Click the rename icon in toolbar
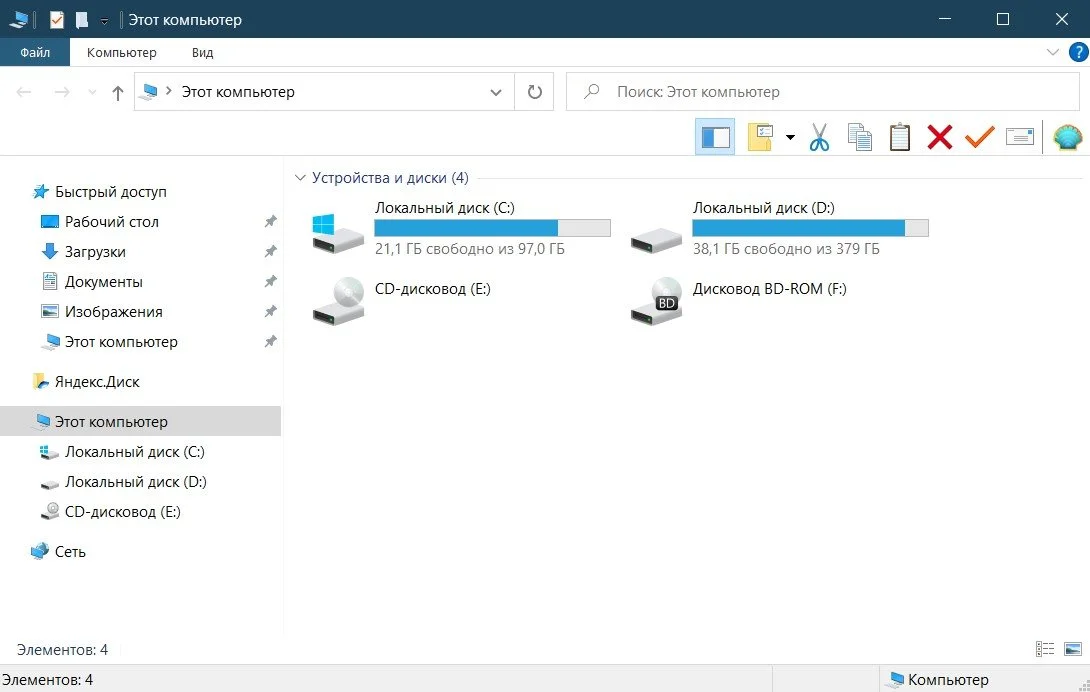Viewport: 1090px width, 692px height. (1020, 137)
